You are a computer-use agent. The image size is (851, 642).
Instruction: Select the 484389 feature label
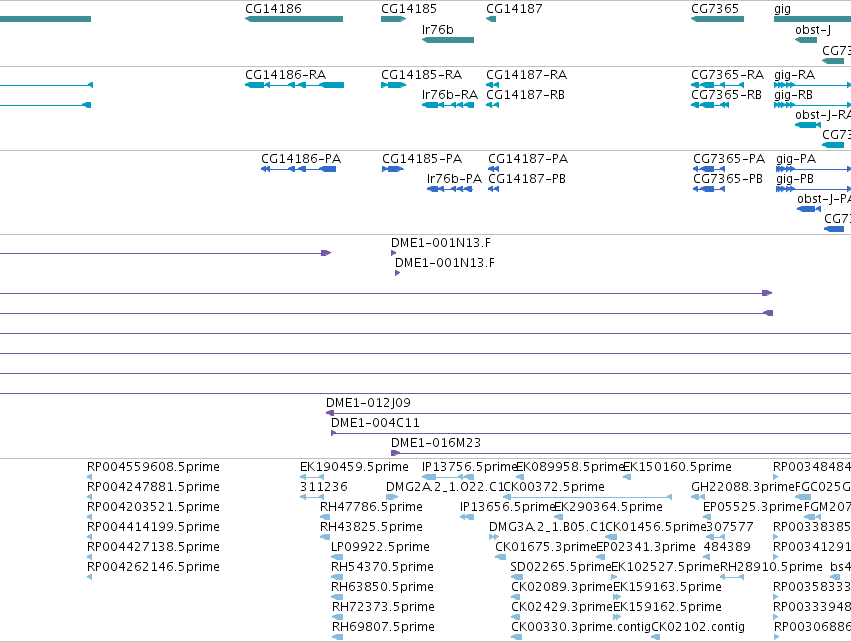(x=727, y=548)
